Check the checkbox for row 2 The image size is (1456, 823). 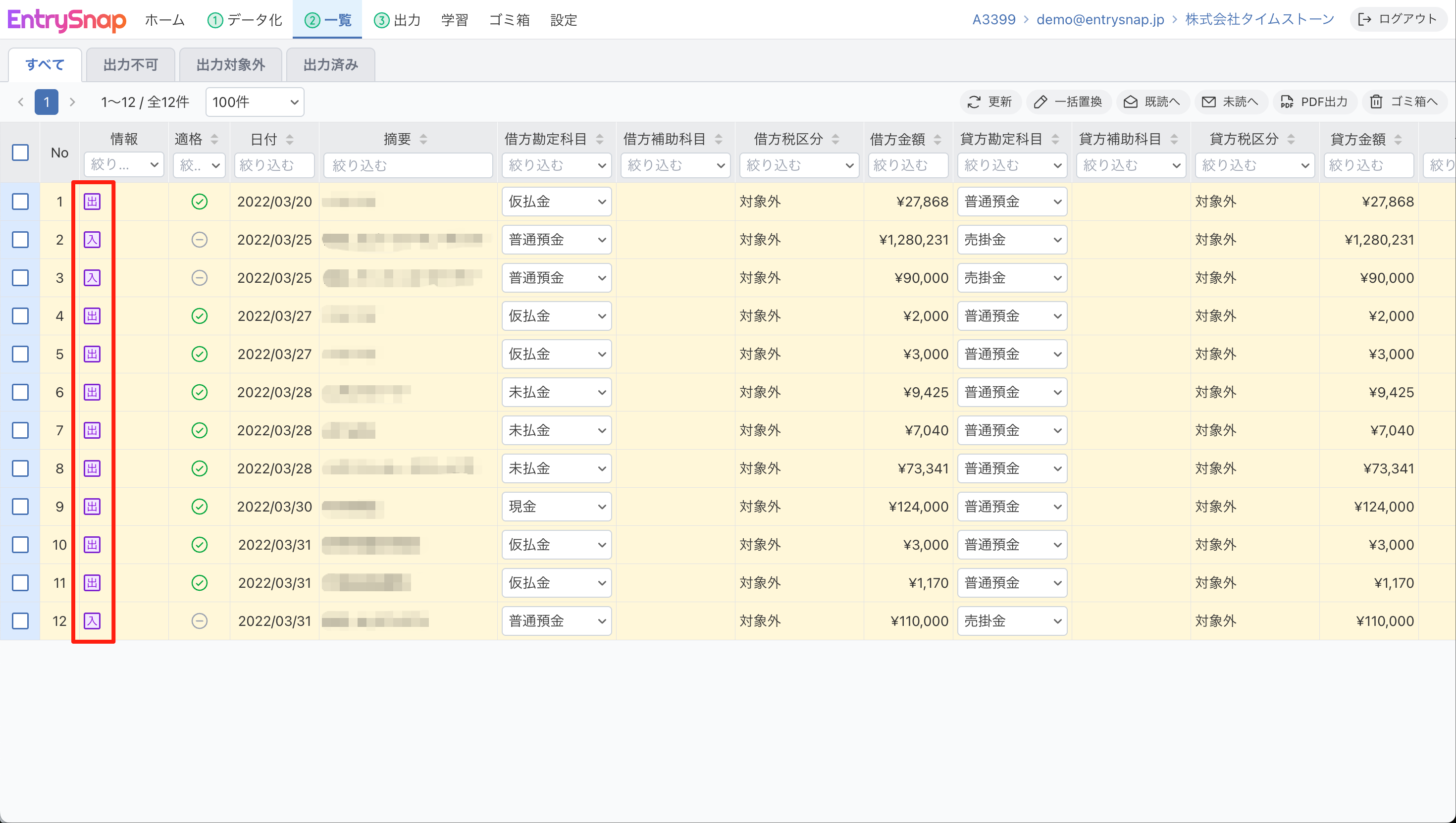(x=20, y=240)
